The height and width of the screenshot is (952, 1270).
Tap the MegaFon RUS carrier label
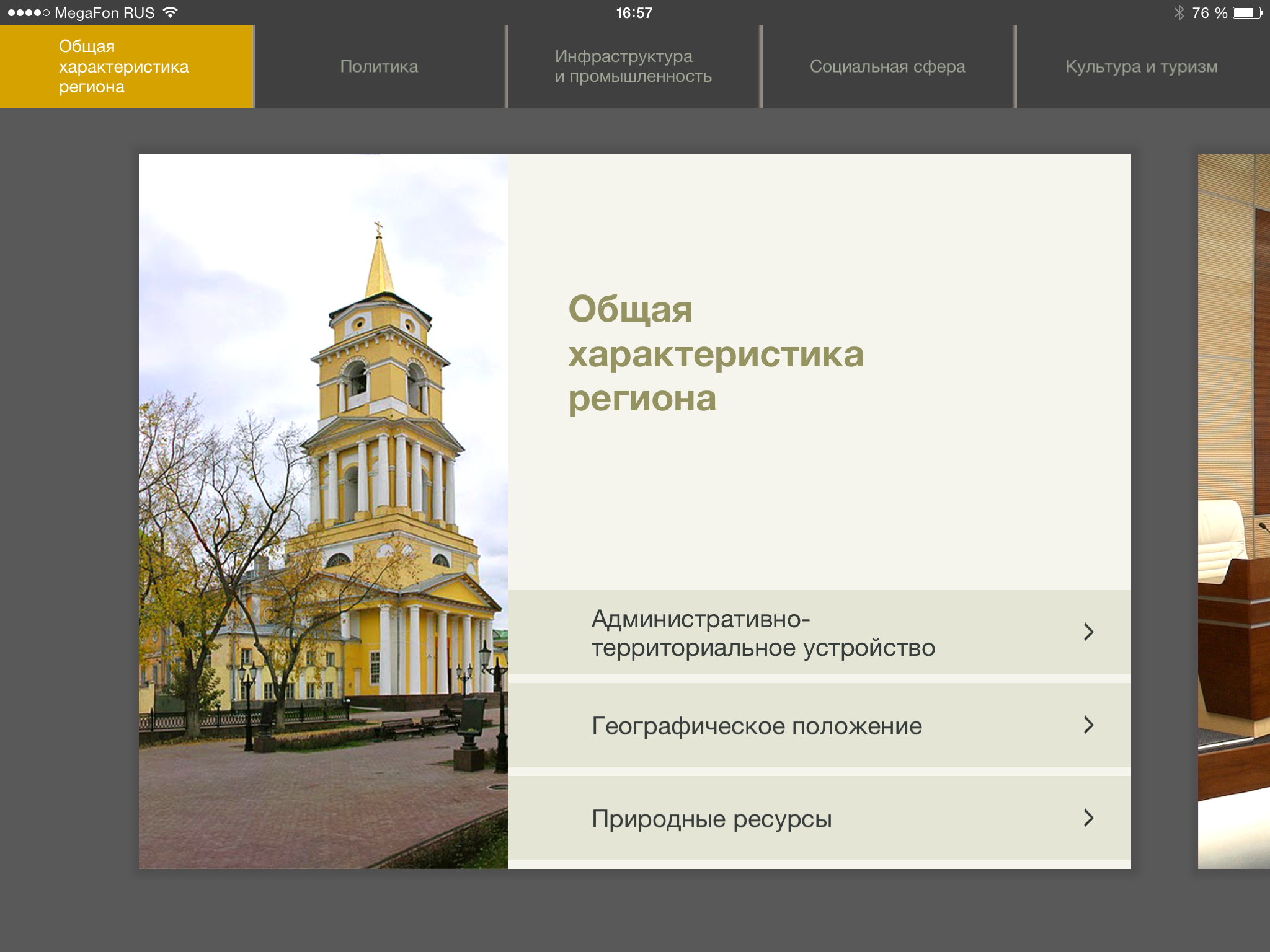(x=104, y=13)
